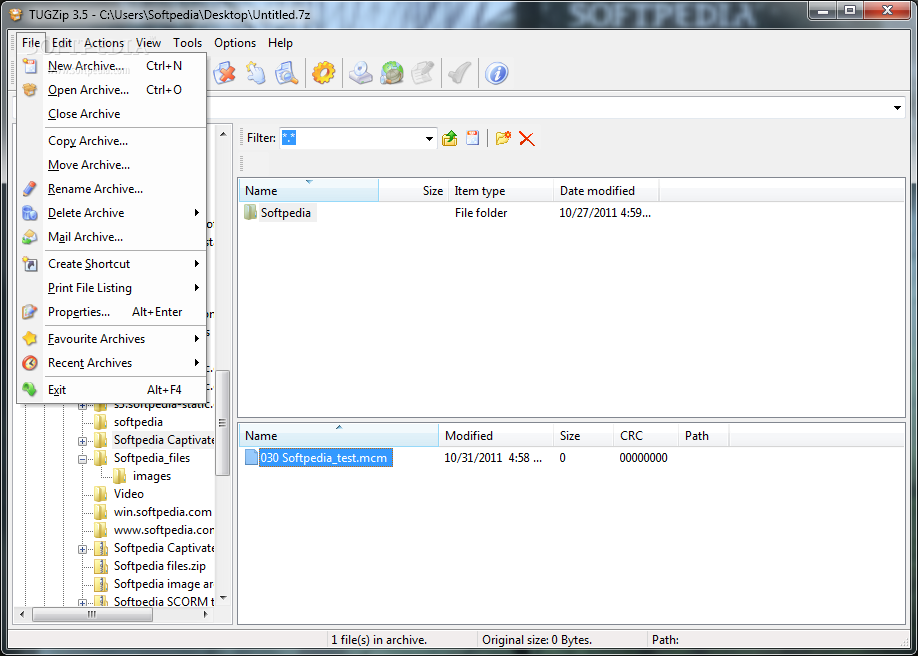Click the delete files toolbar icon with red X

[224, 74]
